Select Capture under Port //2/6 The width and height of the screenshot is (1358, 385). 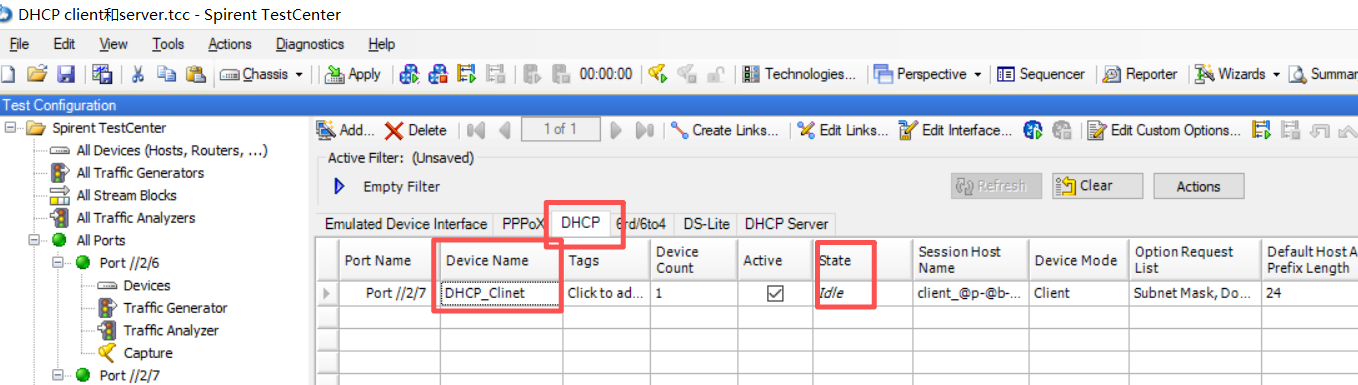148,353
